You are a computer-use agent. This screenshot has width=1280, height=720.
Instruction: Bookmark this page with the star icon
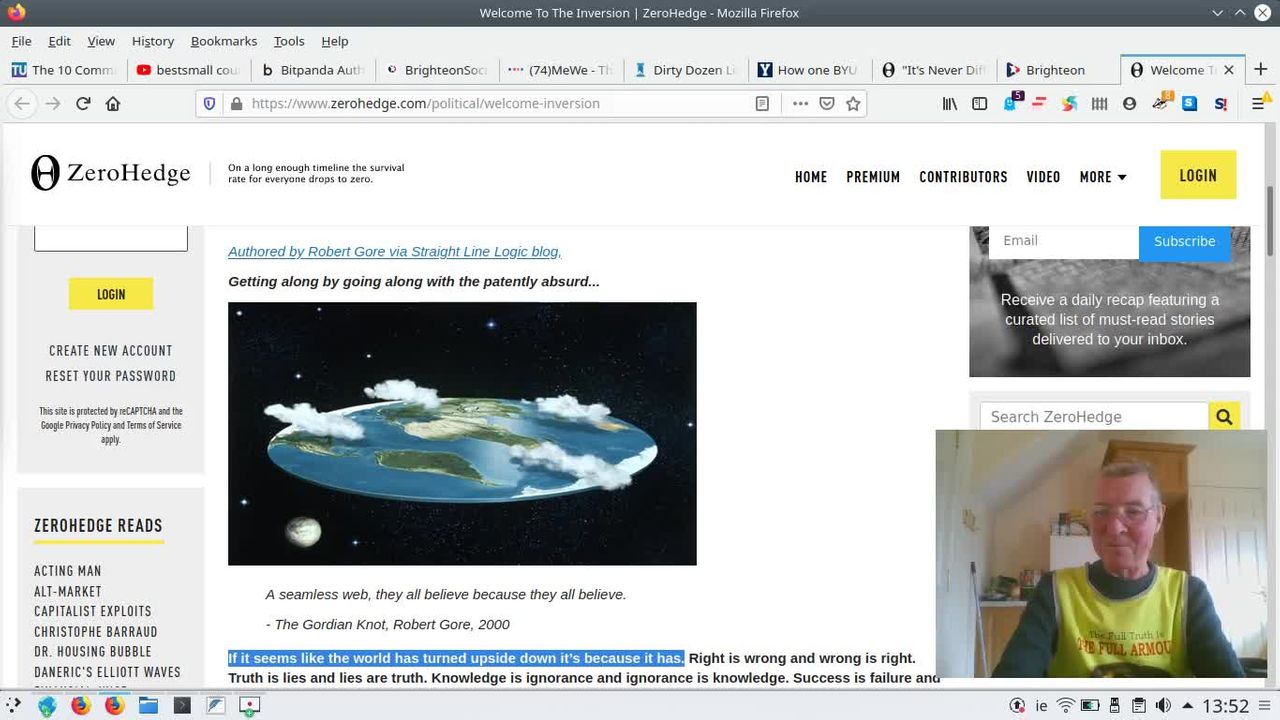pyautogui.click(x=853, y=104)
